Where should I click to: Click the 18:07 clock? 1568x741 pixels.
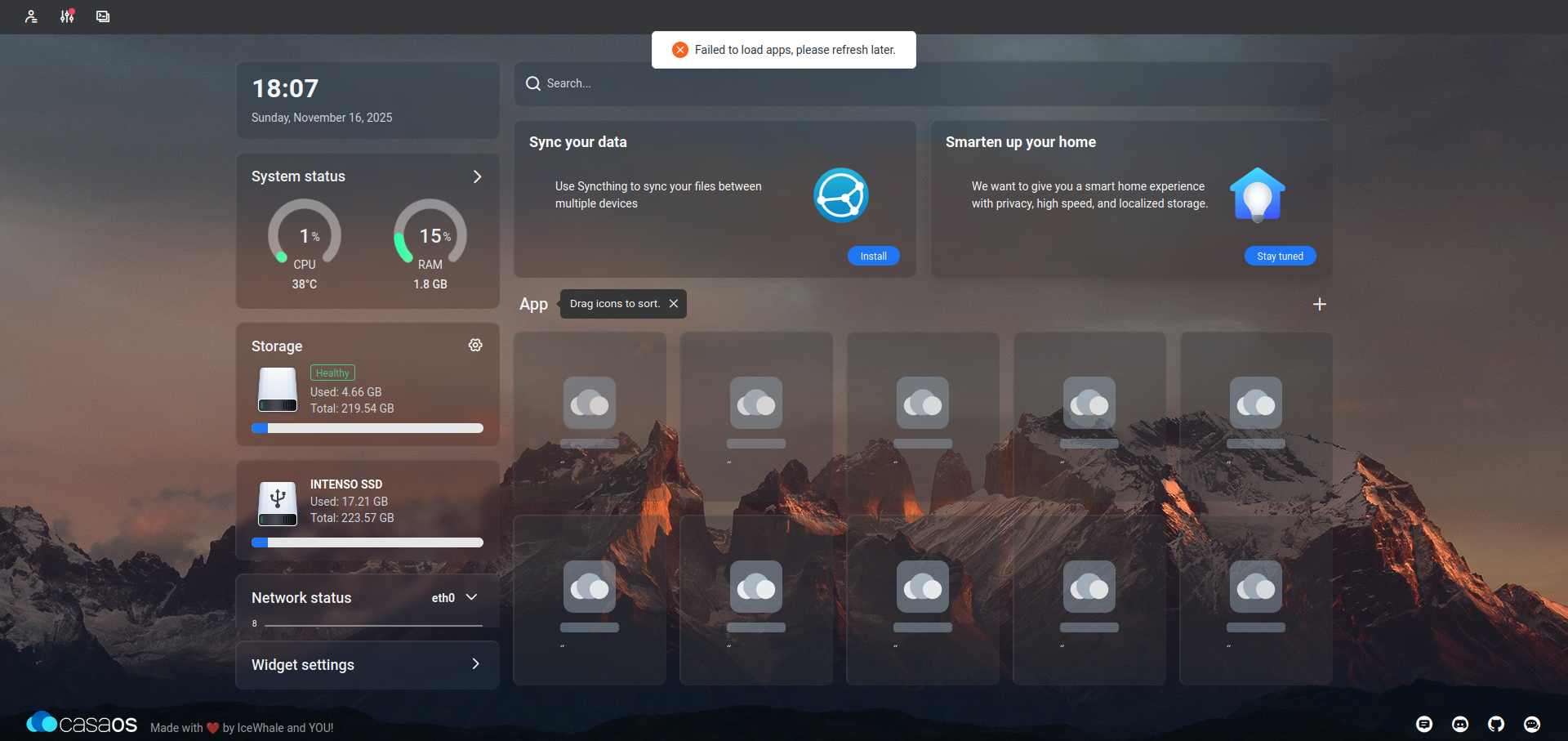(x=285, y=88)
